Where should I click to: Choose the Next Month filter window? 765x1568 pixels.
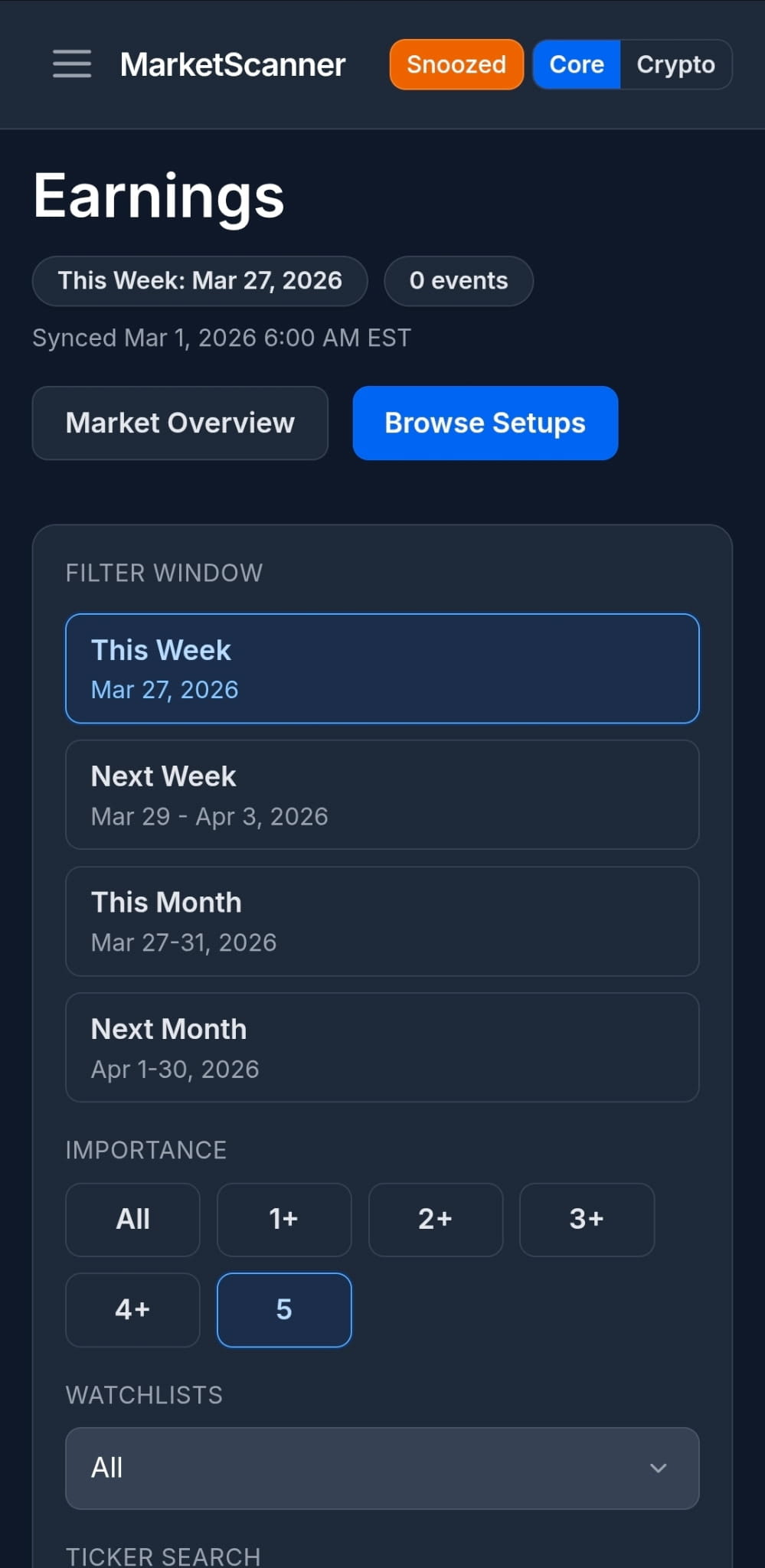coord(382,1047)
